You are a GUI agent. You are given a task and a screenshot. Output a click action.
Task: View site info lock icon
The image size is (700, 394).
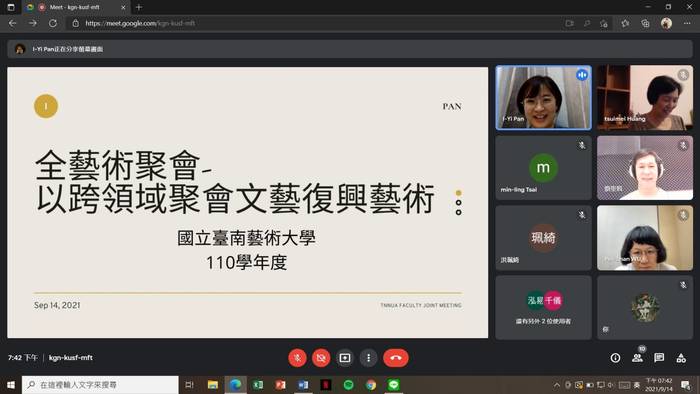[x=75, y=23]
